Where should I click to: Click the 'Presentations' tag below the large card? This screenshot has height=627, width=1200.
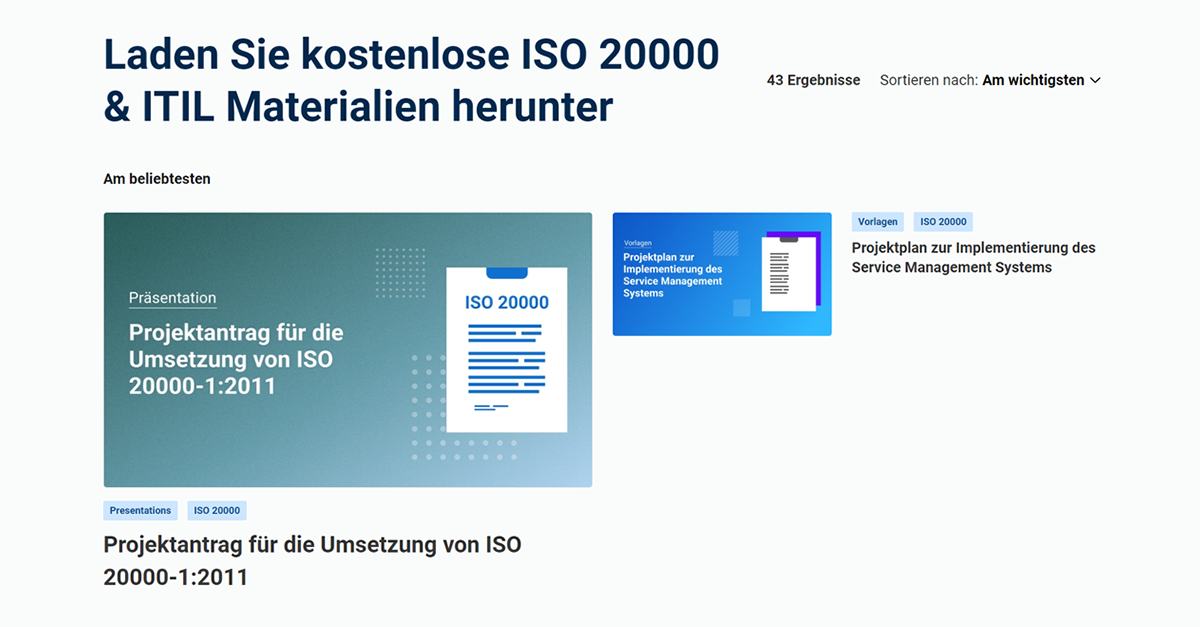click(x=141, y=510)
